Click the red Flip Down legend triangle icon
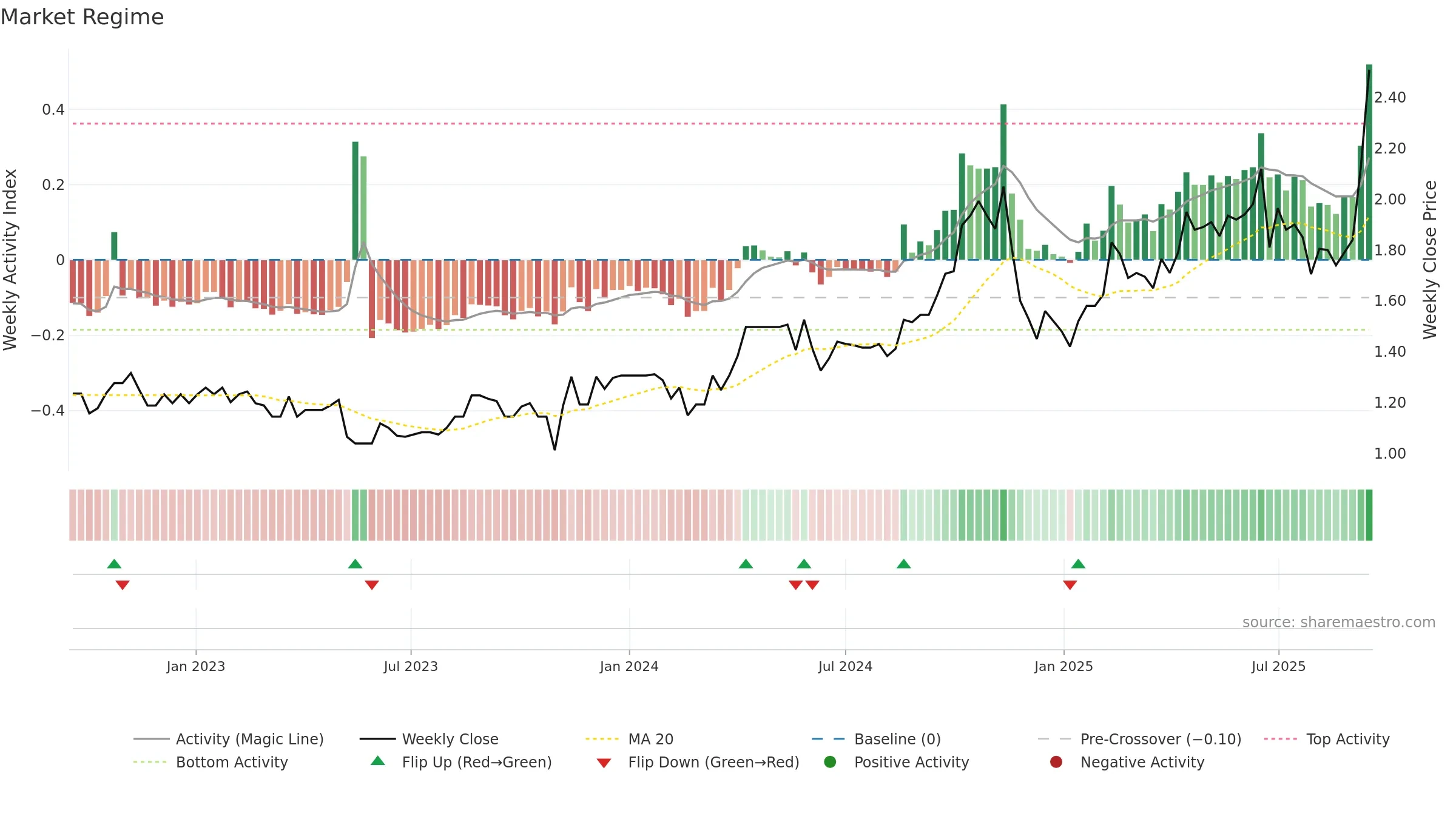 coord(604,763)
